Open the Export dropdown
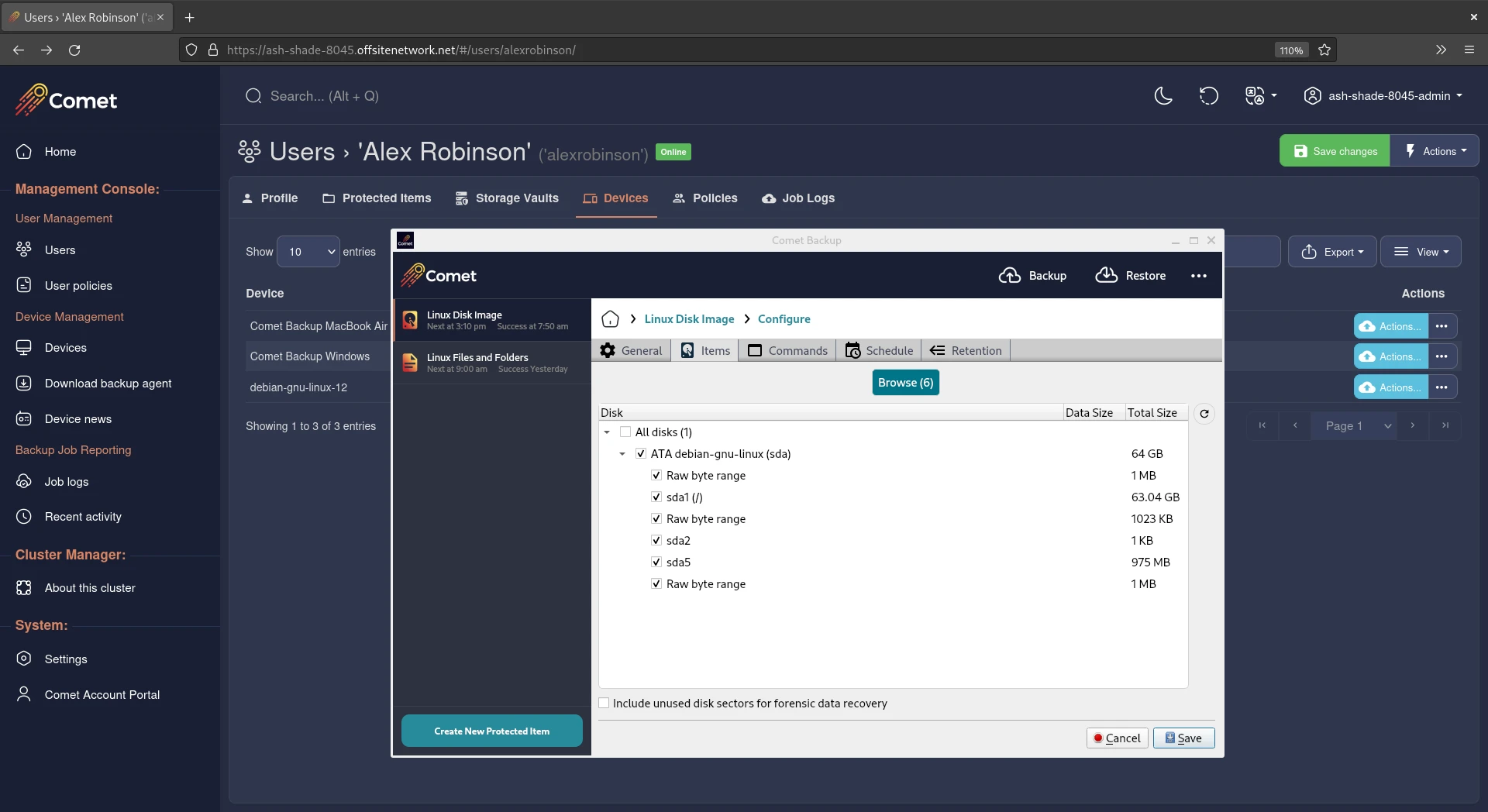Viewport: 1488px width, 812px height. pos(1332,252)
